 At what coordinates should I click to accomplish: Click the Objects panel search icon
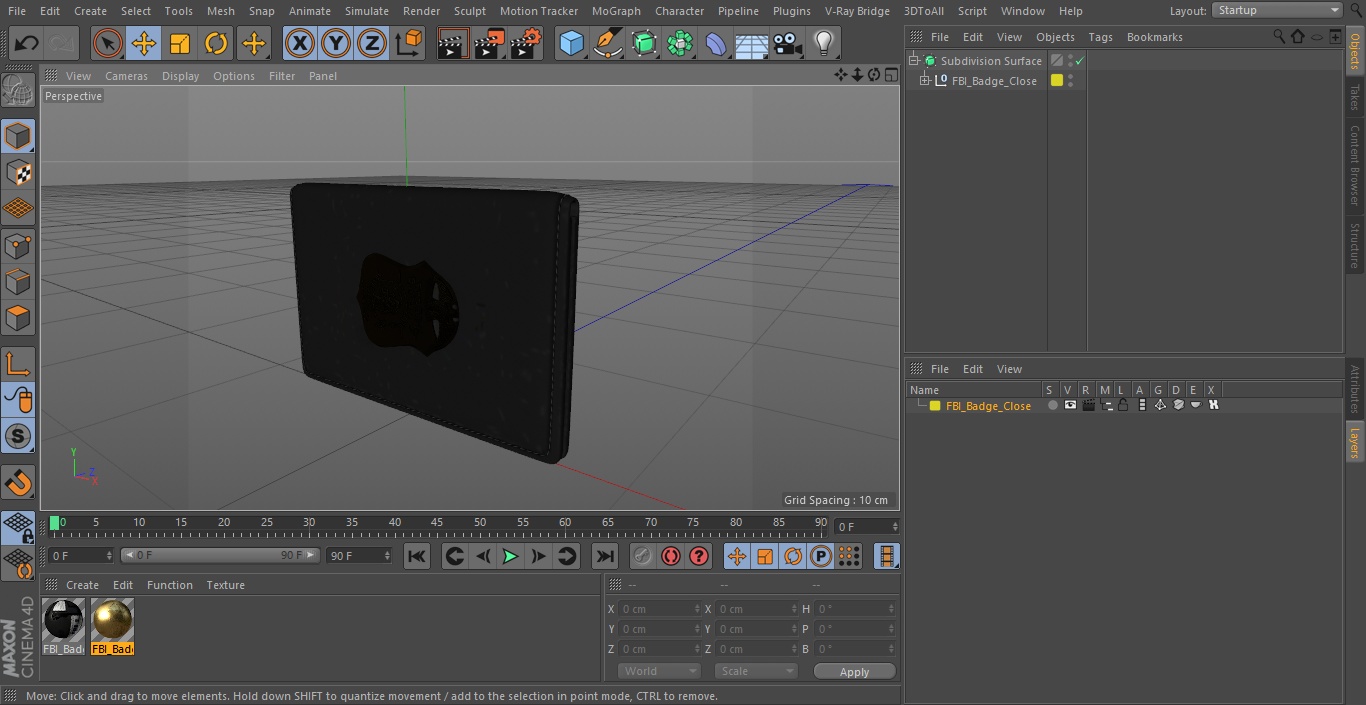click(x=1279, y=36)
